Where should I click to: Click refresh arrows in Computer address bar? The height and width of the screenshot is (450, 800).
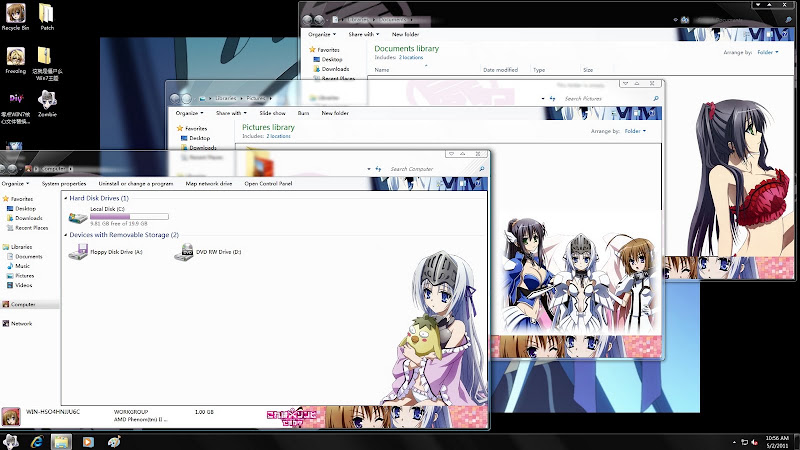coord(378,168)
